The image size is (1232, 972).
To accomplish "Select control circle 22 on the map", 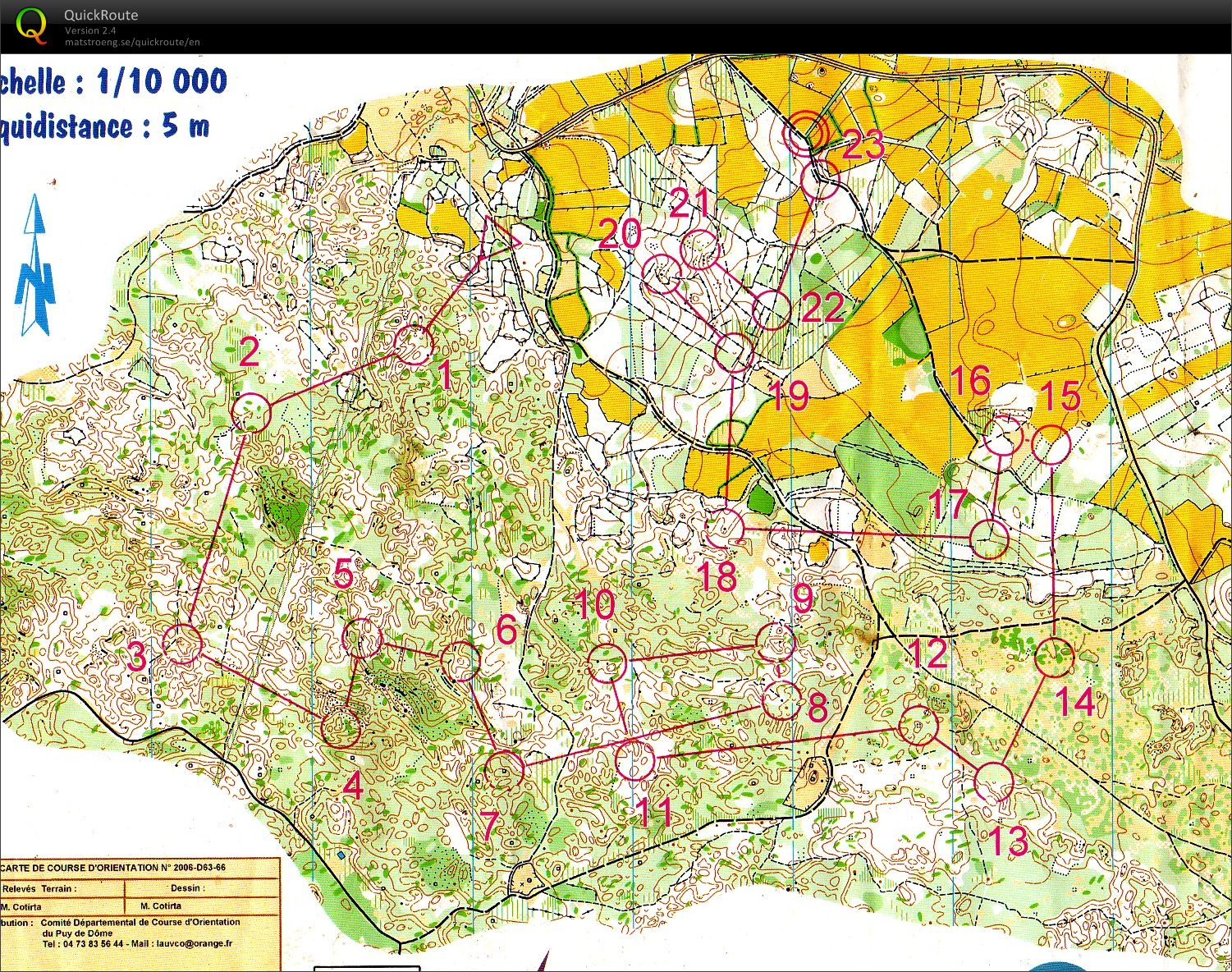I will point(771,310).
